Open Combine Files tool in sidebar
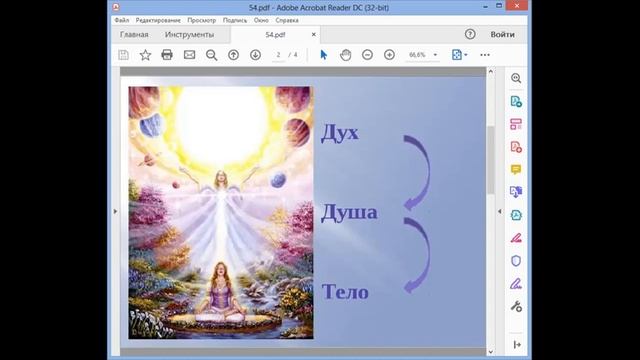 516,192
